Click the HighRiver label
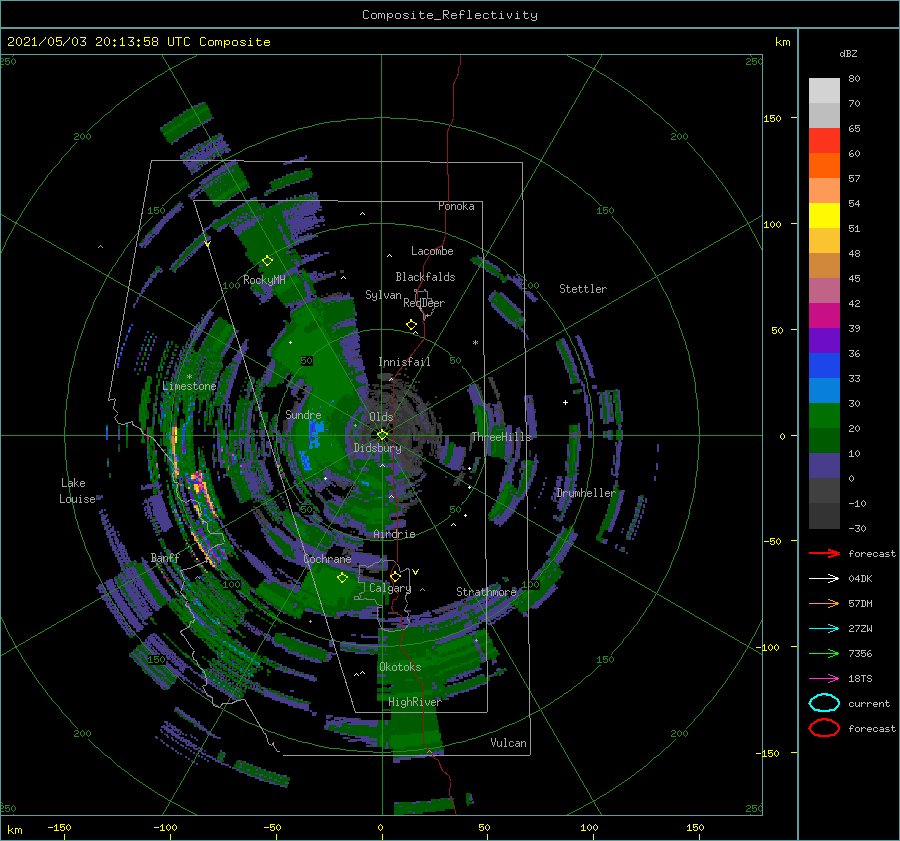Screen dimensions: 900x841 (x=414, y=702)
